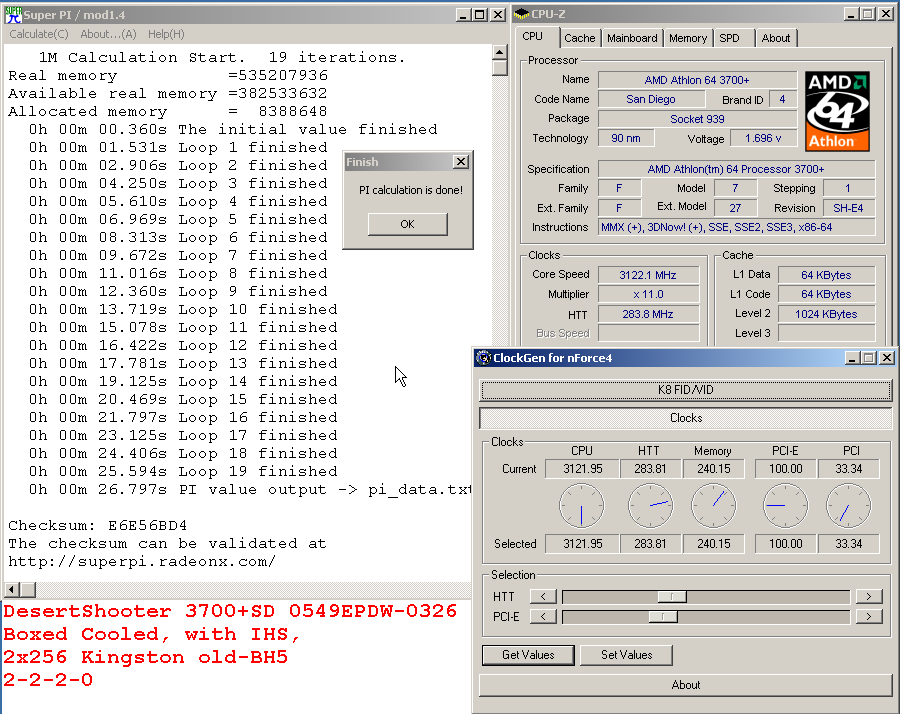
Task: Click the ClockGen title bar icon
Action: coord(483,358)
